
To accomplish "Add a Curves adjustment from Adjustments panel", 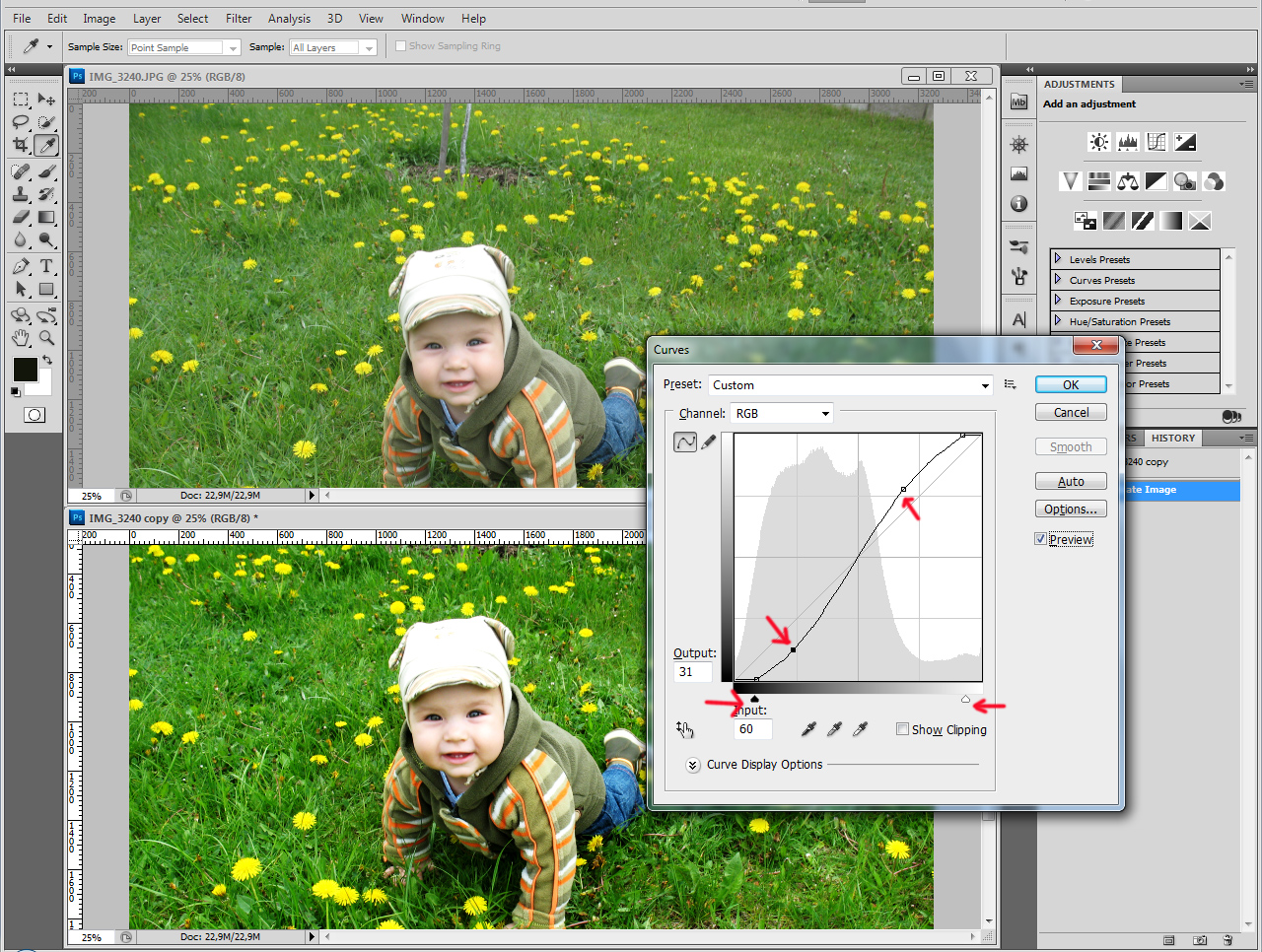I will pos(1157,142).
